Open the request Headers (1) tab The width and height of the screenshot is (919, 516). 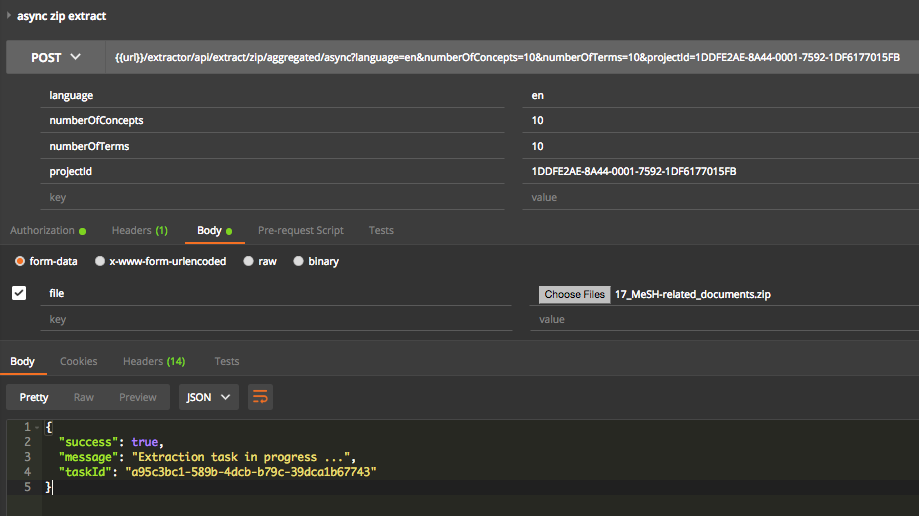[139, 230]
